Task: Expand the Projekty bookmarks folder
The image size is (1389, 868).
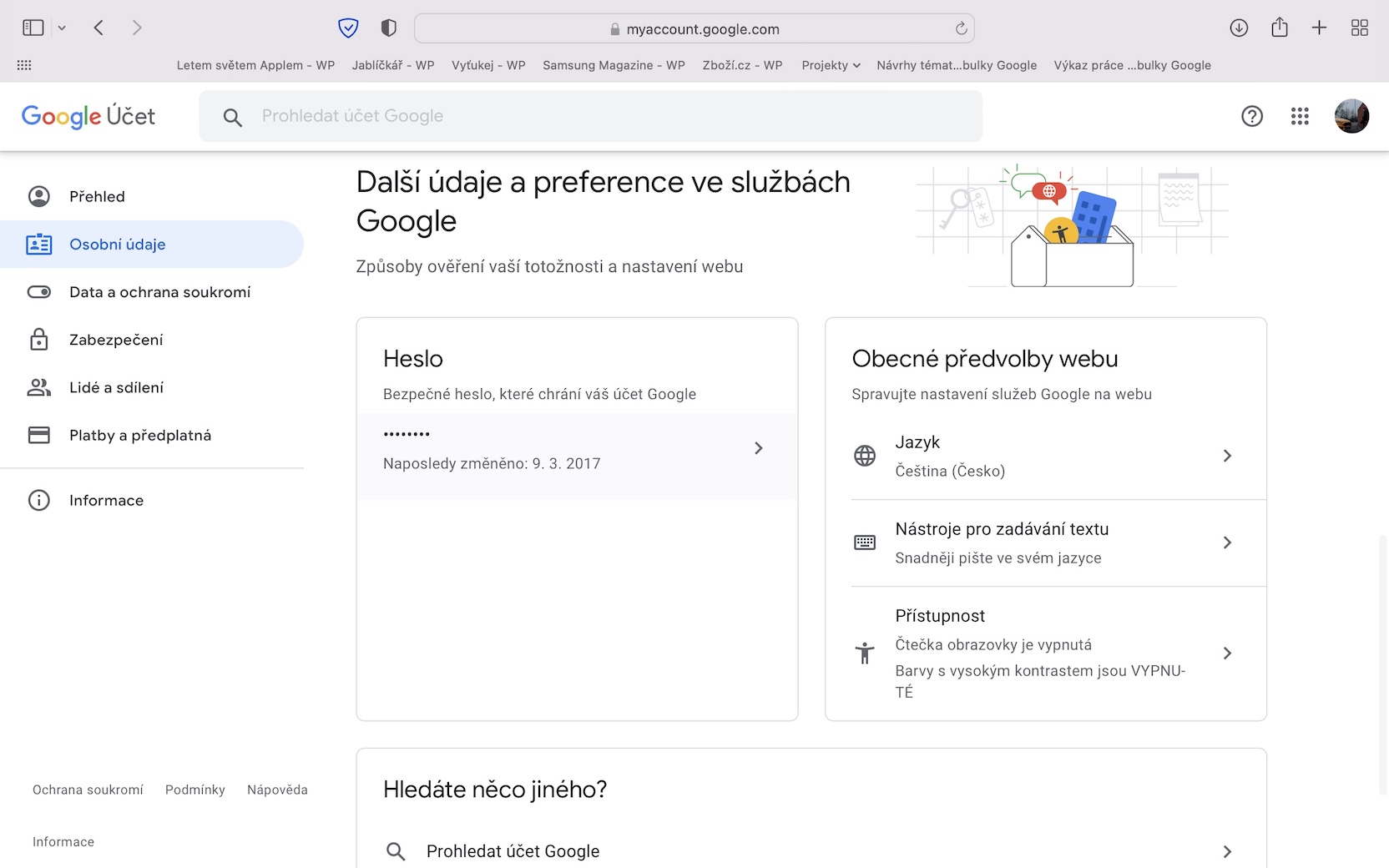Action: point(831,65)
